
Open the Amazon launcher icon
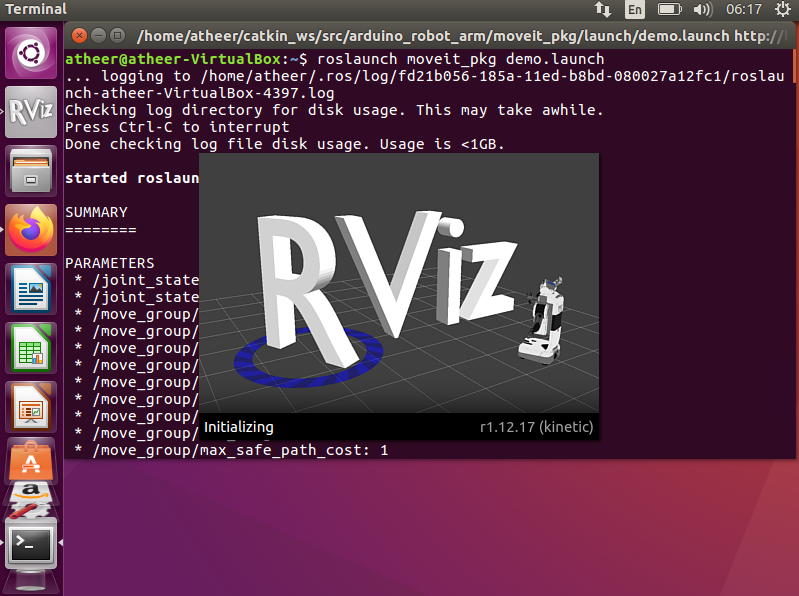pos(31,491)
